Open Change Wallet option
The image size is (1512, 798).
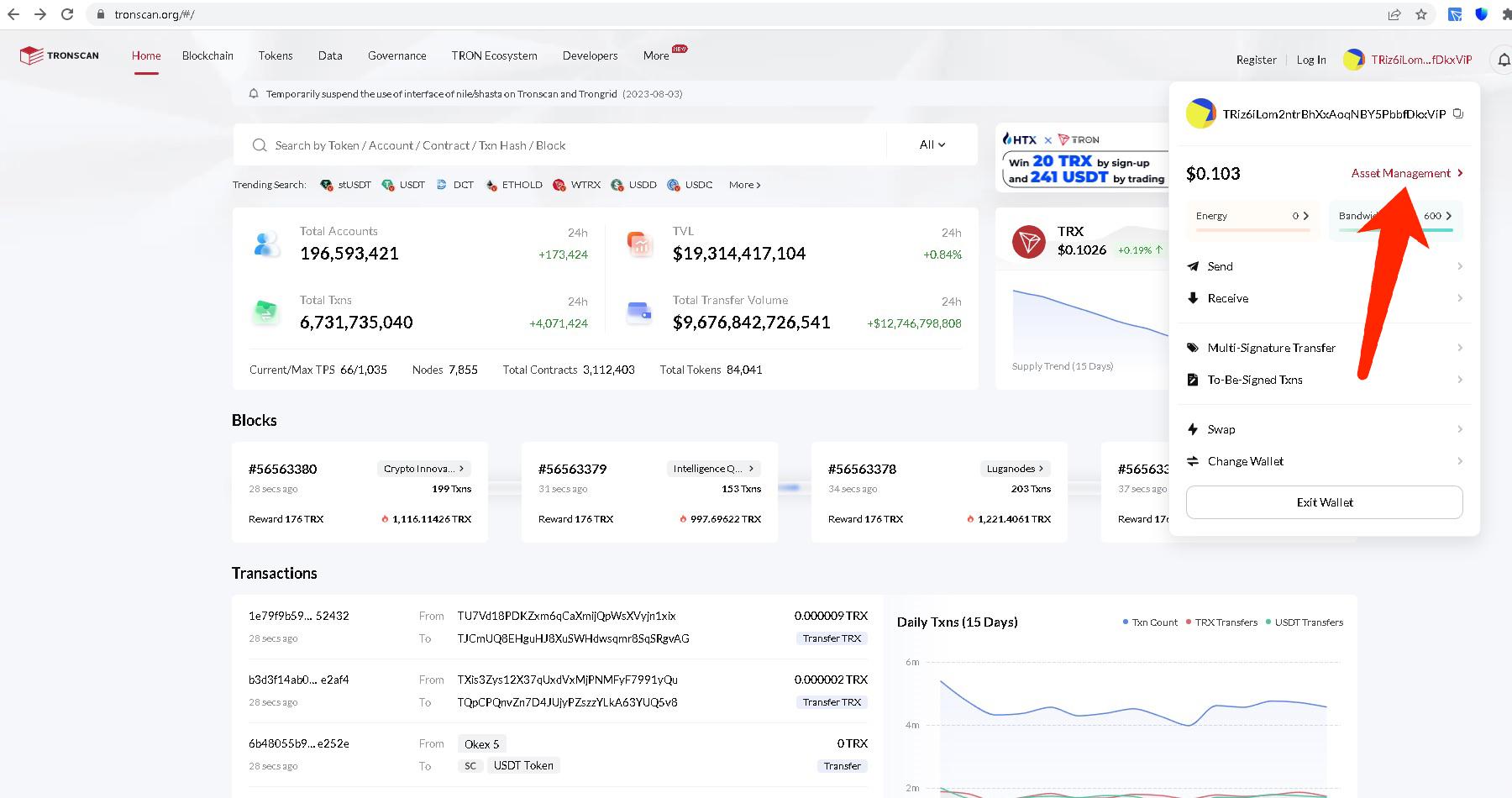click(x=1325, y=461)
